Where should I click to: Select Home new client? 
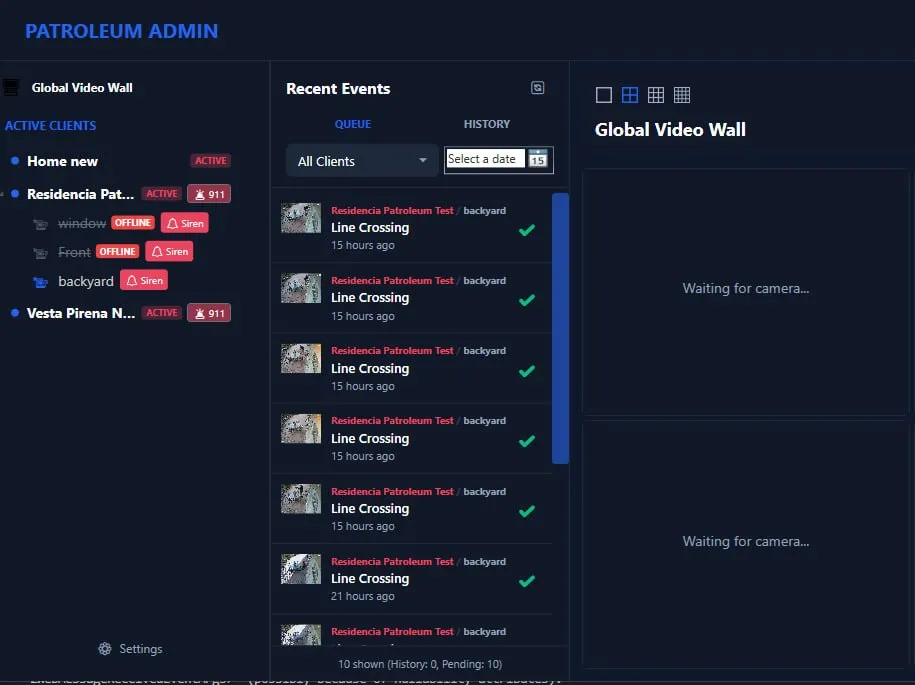click(62, 161)
